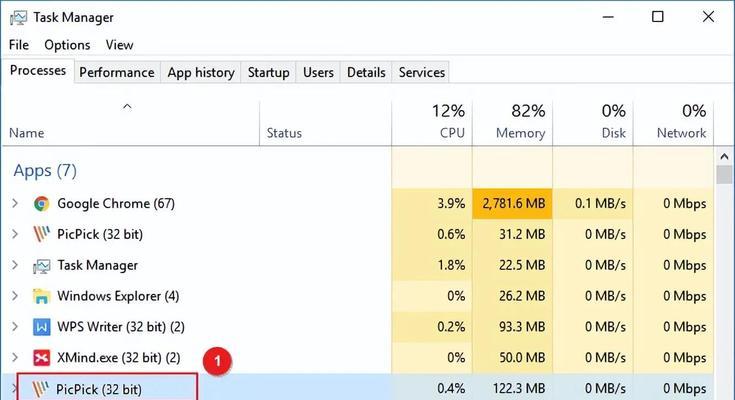Switch to the Processes tab

tap(38, 71)
